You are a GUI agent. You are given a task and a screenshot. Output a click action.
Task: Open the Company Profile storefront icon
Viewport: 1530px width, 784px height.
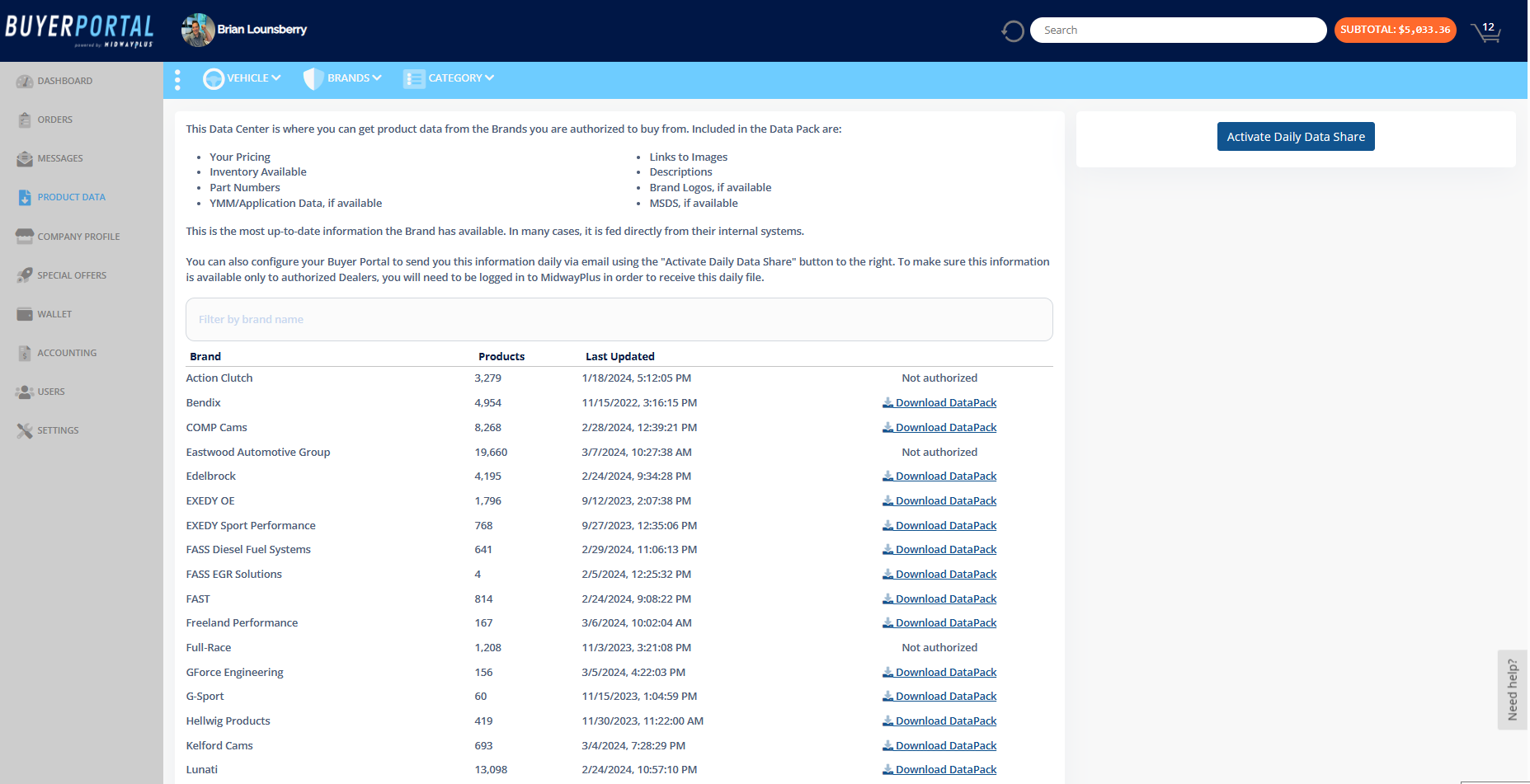click(25, 236)
